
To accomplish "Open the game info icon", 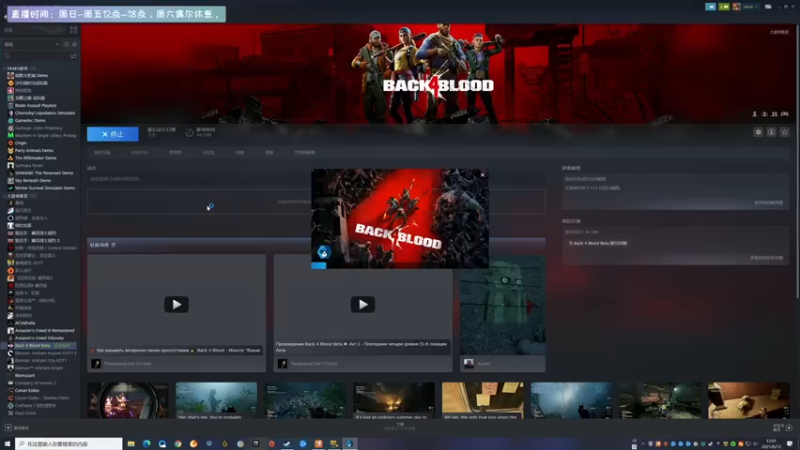I will (x=771, y=132).
